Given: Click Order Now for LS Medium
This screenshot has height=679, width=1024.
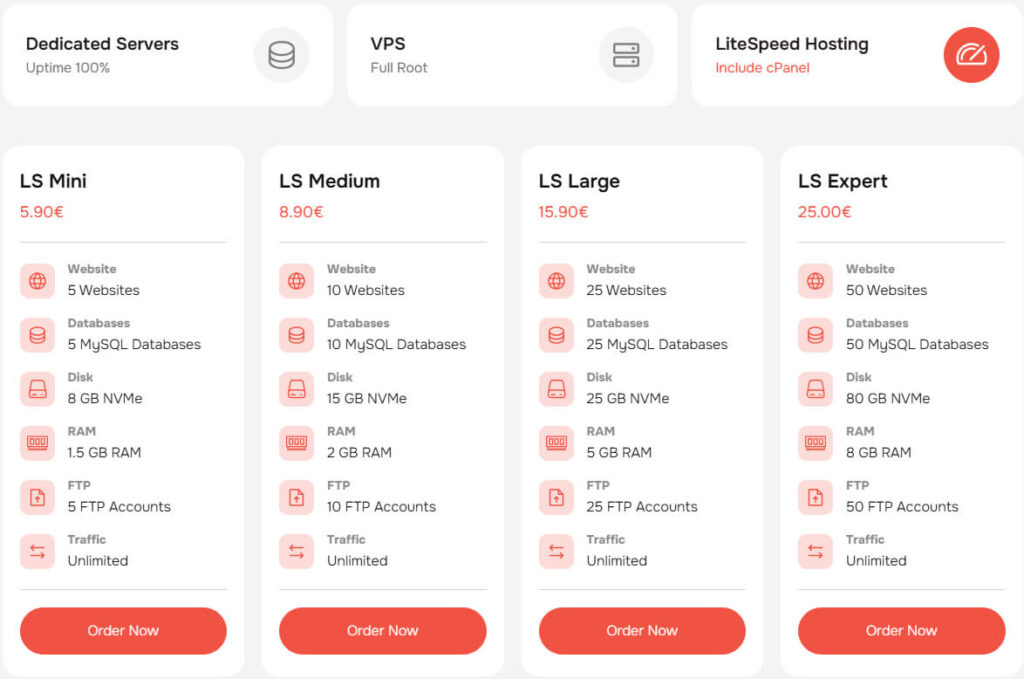Looking at the screenshot, I should tap(382, 631).
